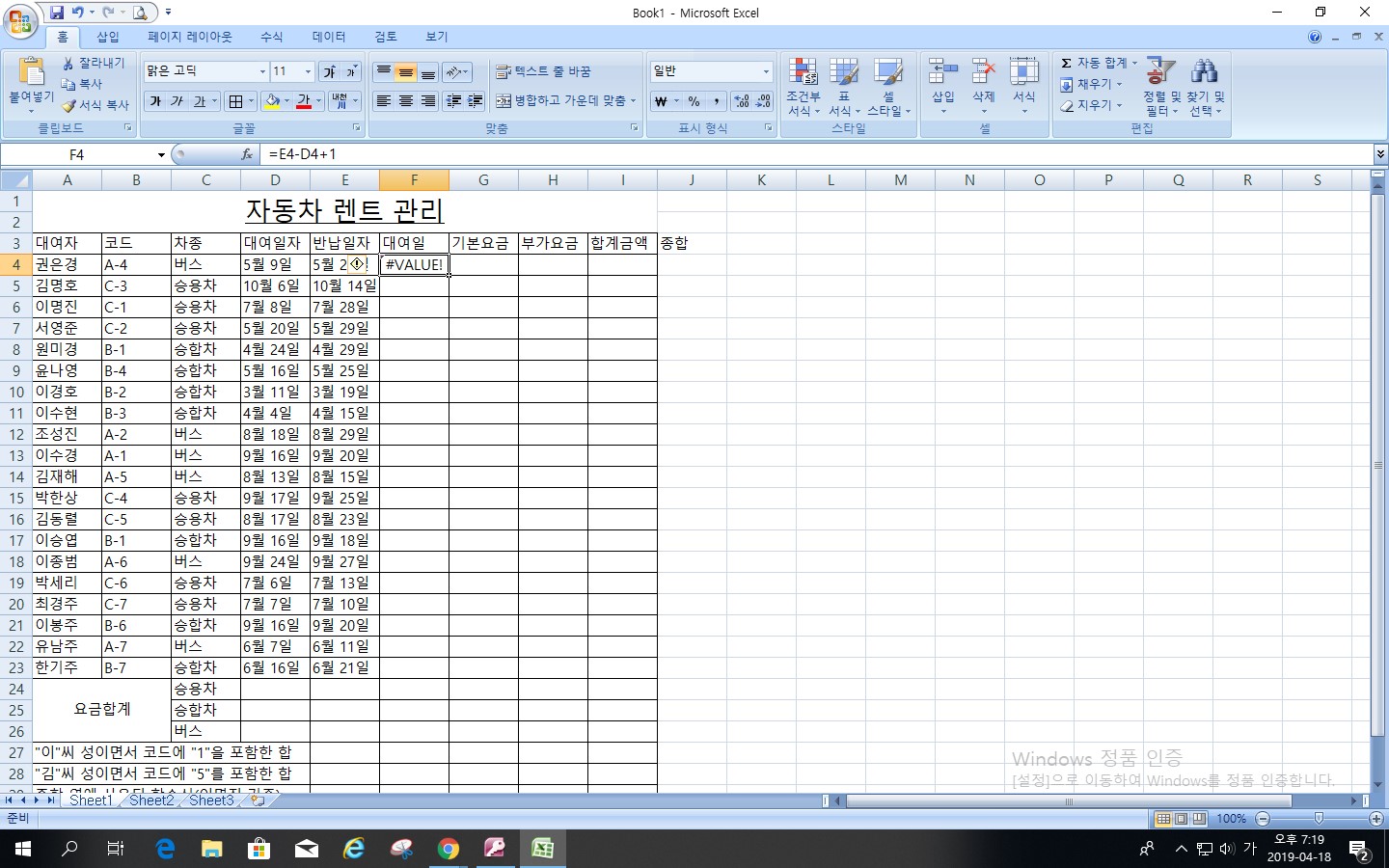
Task: Switch to the Sheet2 worksheet tab
Action: (151, 800)
